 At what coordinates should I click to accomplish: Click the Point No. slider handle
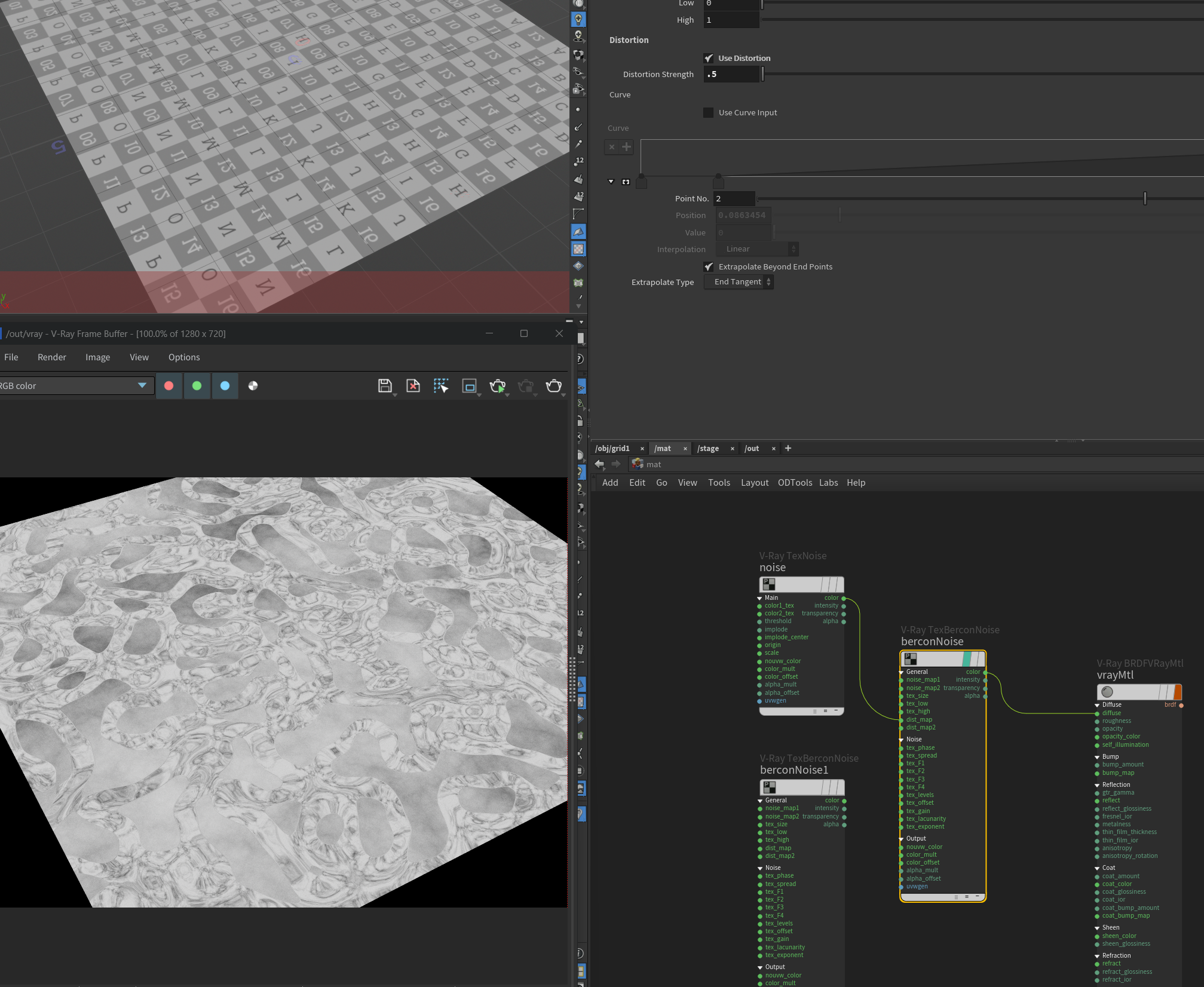pos(1145,198)
